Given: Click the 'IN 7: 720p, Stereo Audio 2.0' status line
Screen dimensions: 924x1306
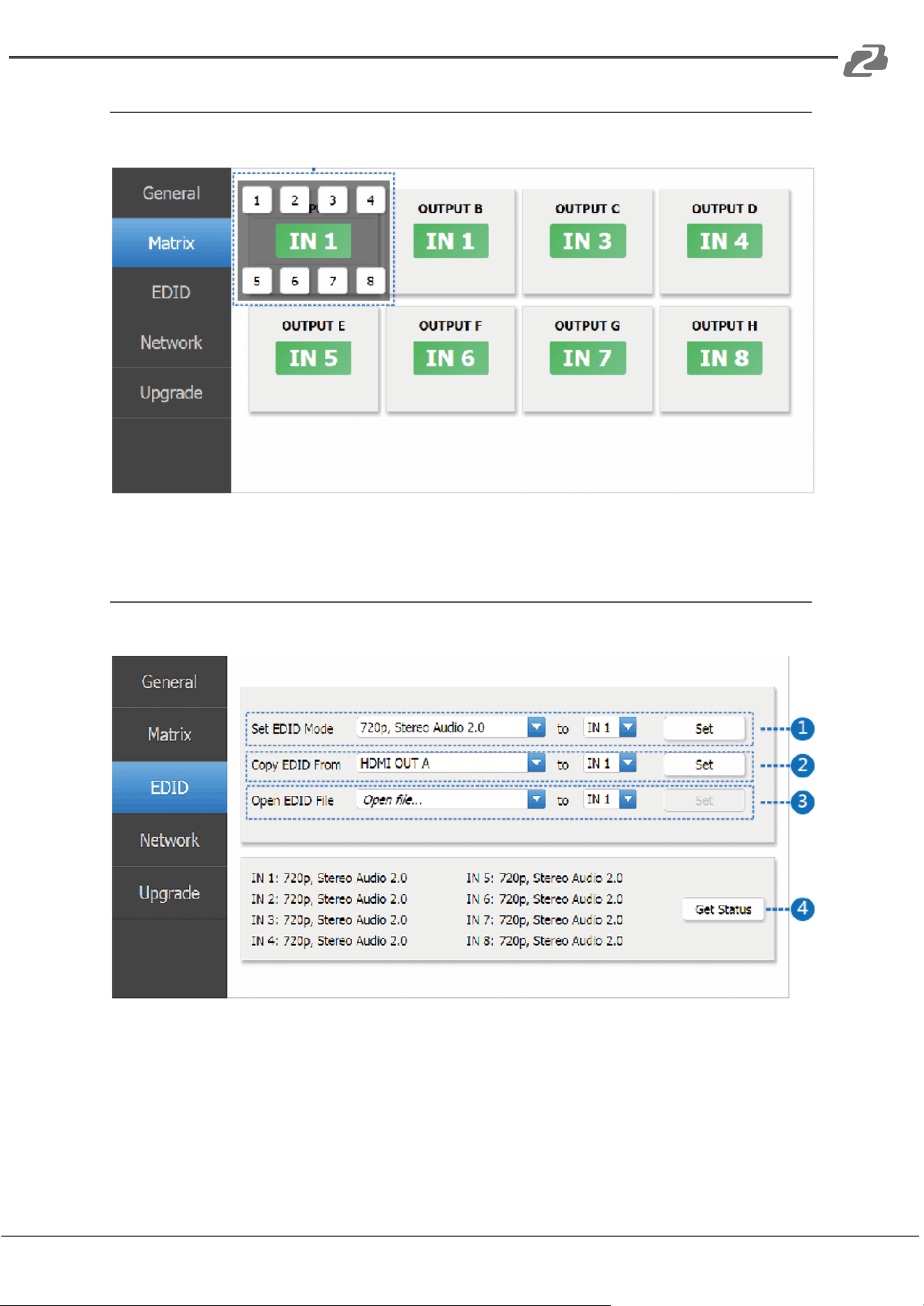Looking at the screenshot, I should pos(545,920).
